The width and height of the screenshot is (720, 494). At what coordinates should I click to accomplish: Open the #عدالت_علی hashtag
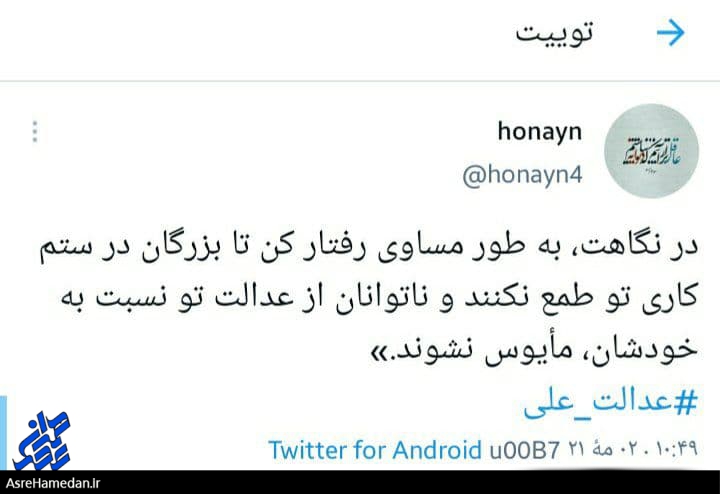(611, 402)
